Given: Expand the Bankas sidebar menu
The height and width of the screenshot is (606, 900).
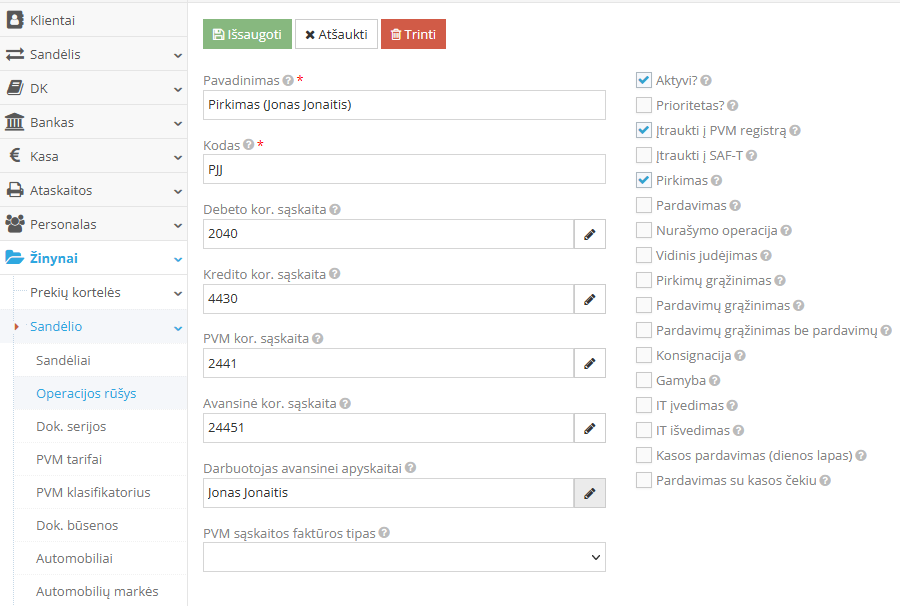Looking at the screenshot, I should [x=93, y=122].
